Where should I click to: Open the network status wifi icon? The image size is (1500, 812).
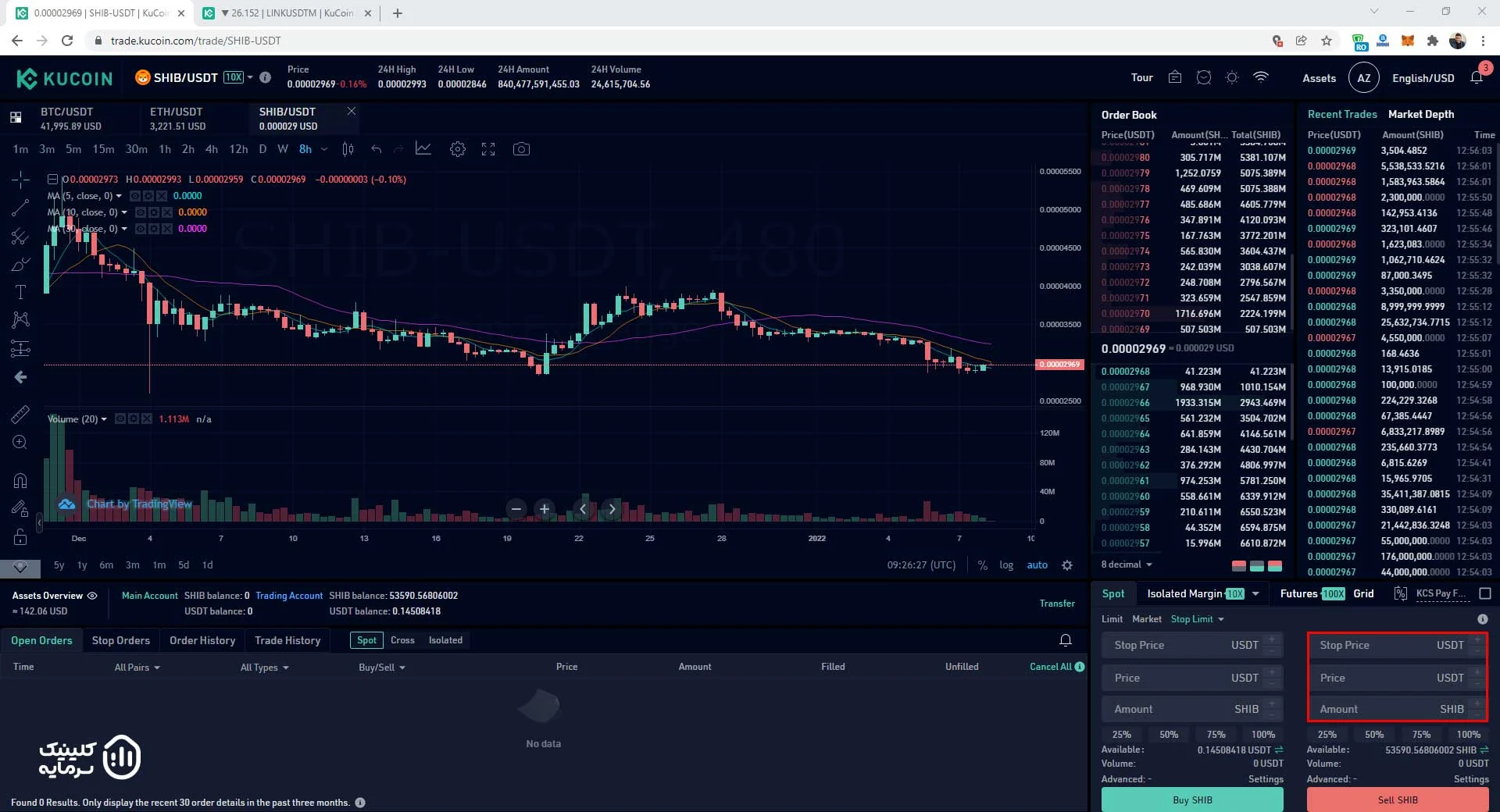tap(1261, 77)
